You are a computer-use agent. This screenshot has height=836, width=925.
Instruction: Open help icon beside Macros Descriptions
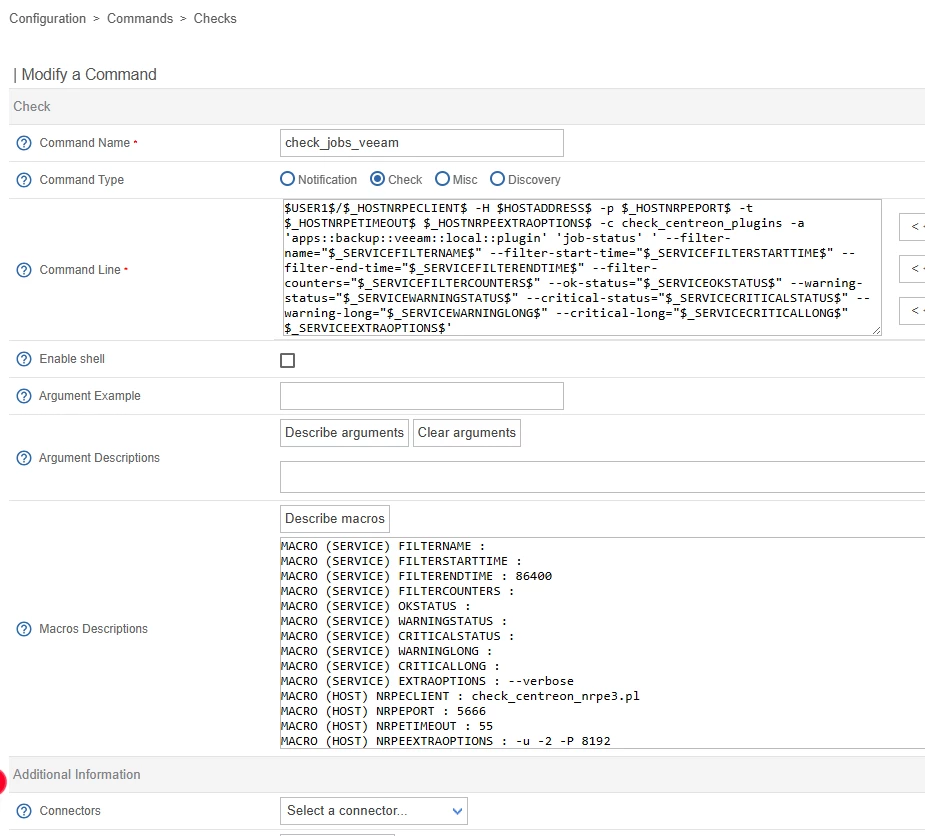[24, 629]
